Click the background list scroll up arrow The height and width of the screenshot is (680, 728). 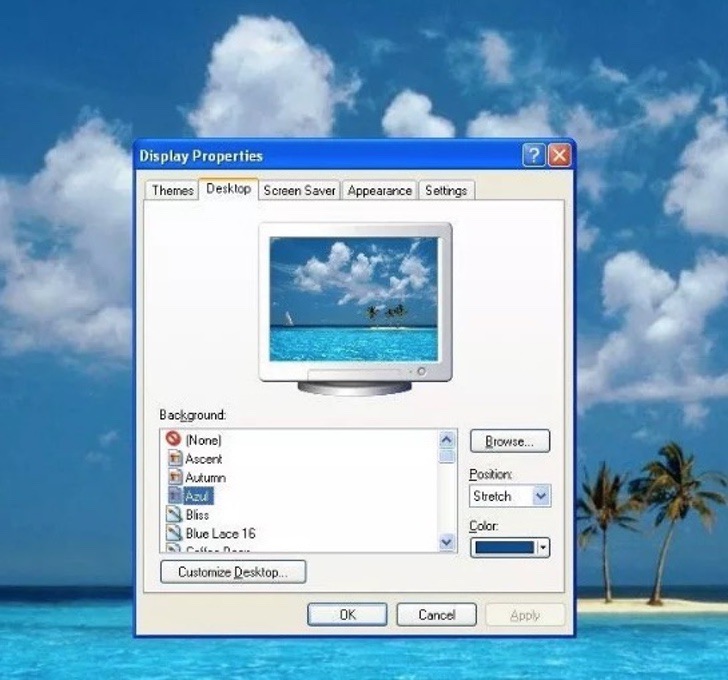tap(447, 439)
